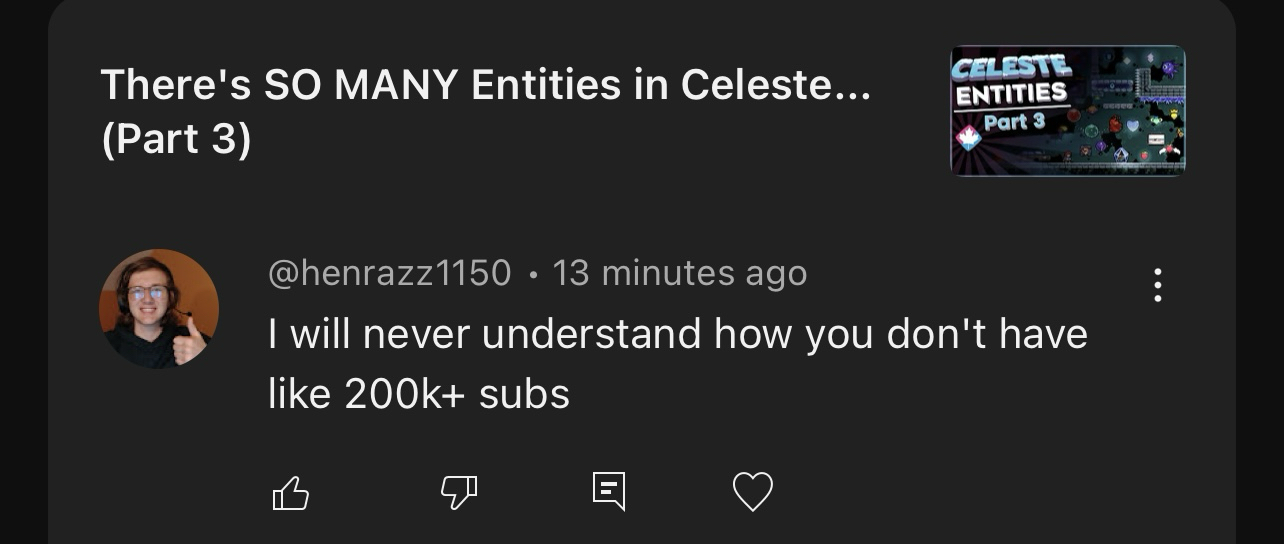Like the comment with thumbs-up icon

(291, 492)
